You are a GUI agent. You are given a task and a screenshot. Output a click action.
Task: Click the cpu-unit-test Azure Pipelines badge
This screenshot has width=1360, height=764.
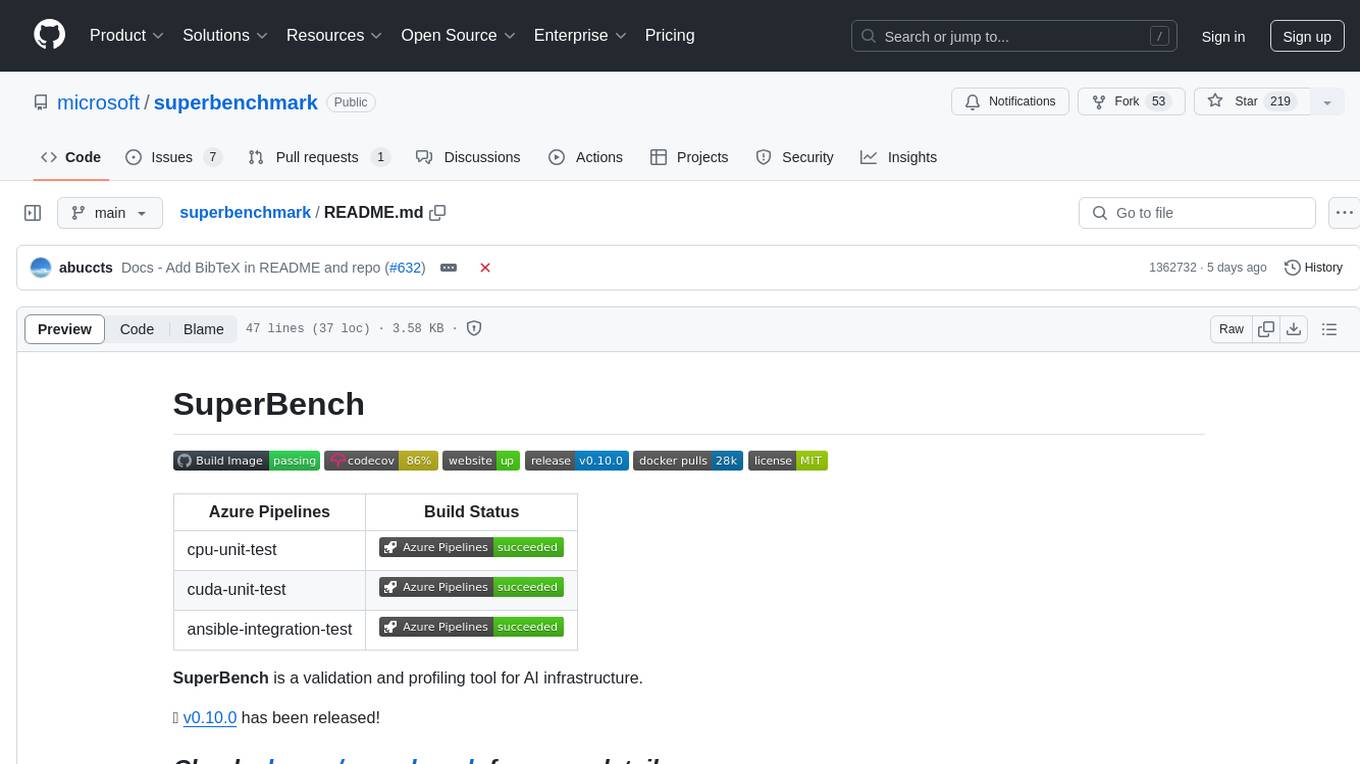pyautogui.click(x=471, y=547)
